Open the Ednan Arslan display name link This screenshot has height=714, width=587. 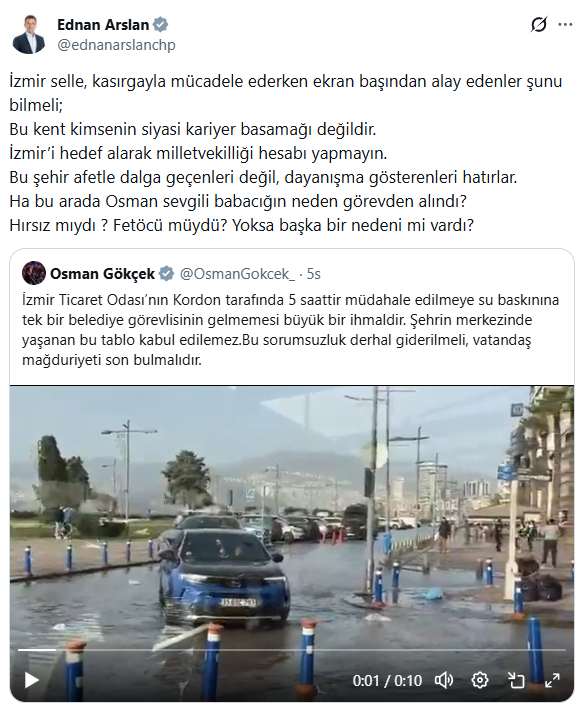pyautogui.click(x=103, y=25)
